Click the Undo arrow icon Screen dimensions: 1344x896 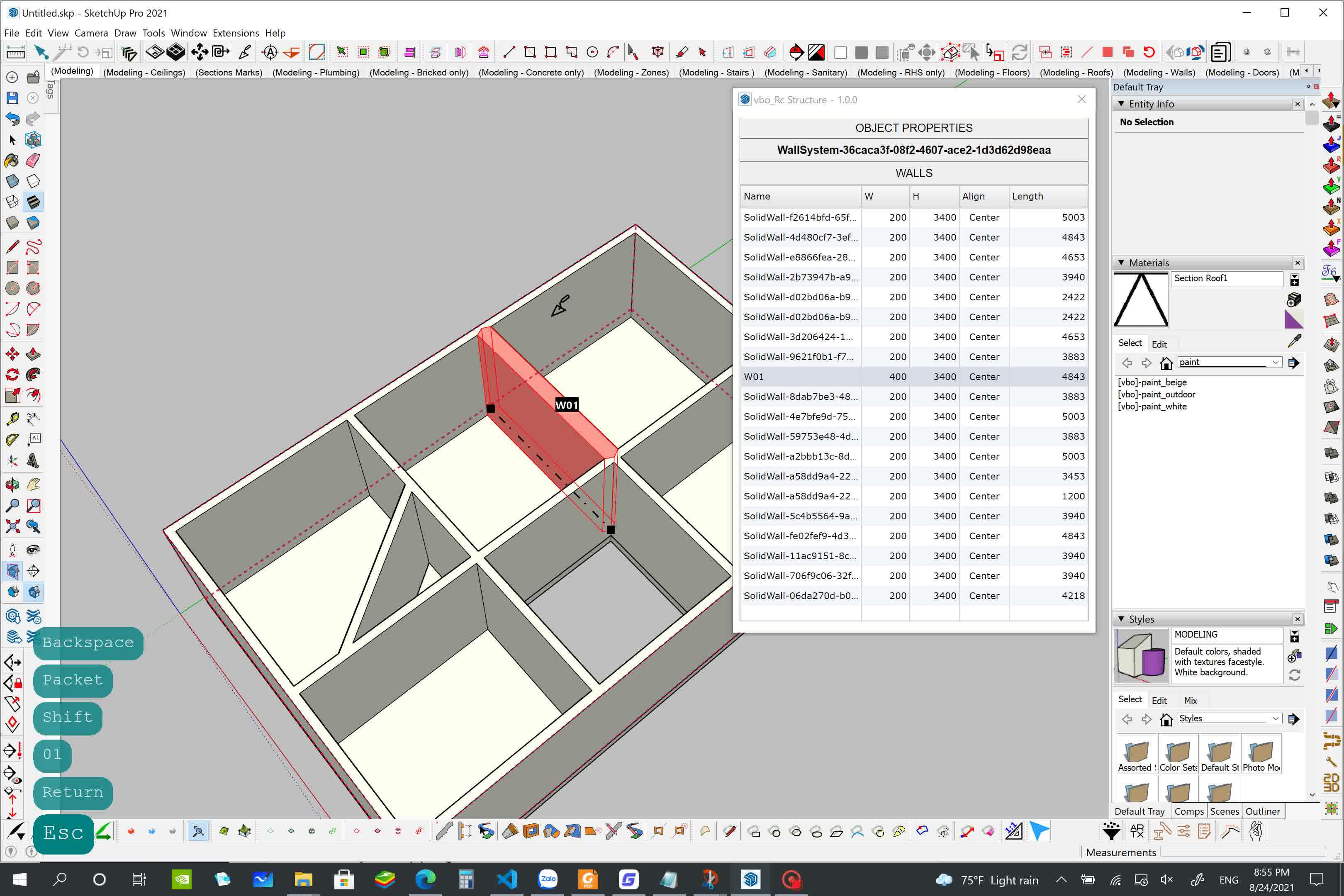click(12, 119)
